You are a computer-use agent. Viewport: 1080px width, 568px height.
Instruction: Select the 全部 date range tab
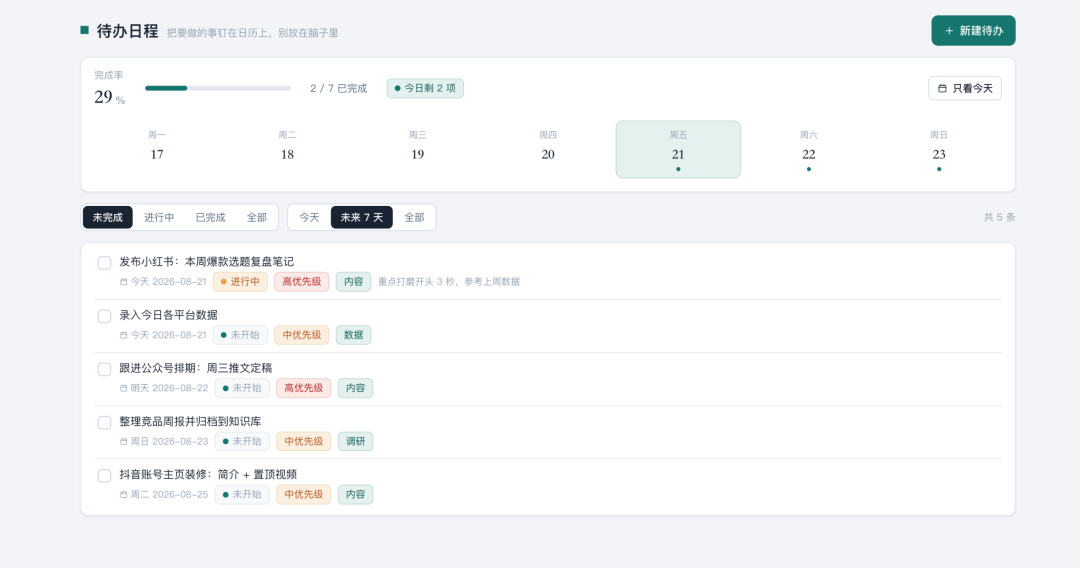414,218
